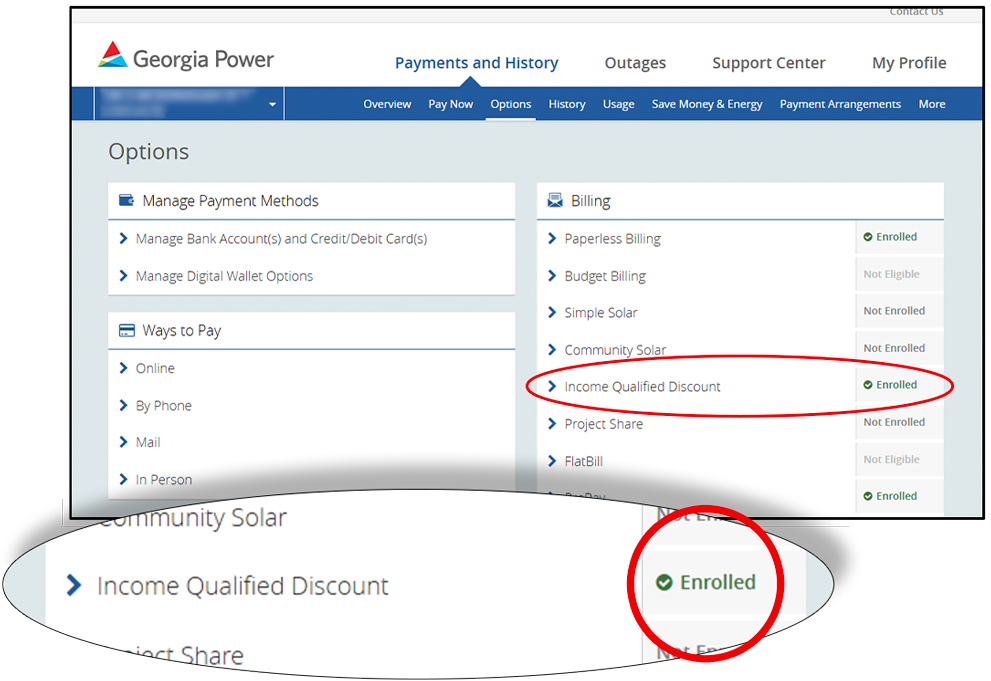Click the chevron before Manage Digital Wallet Options

tap(123, 276)
